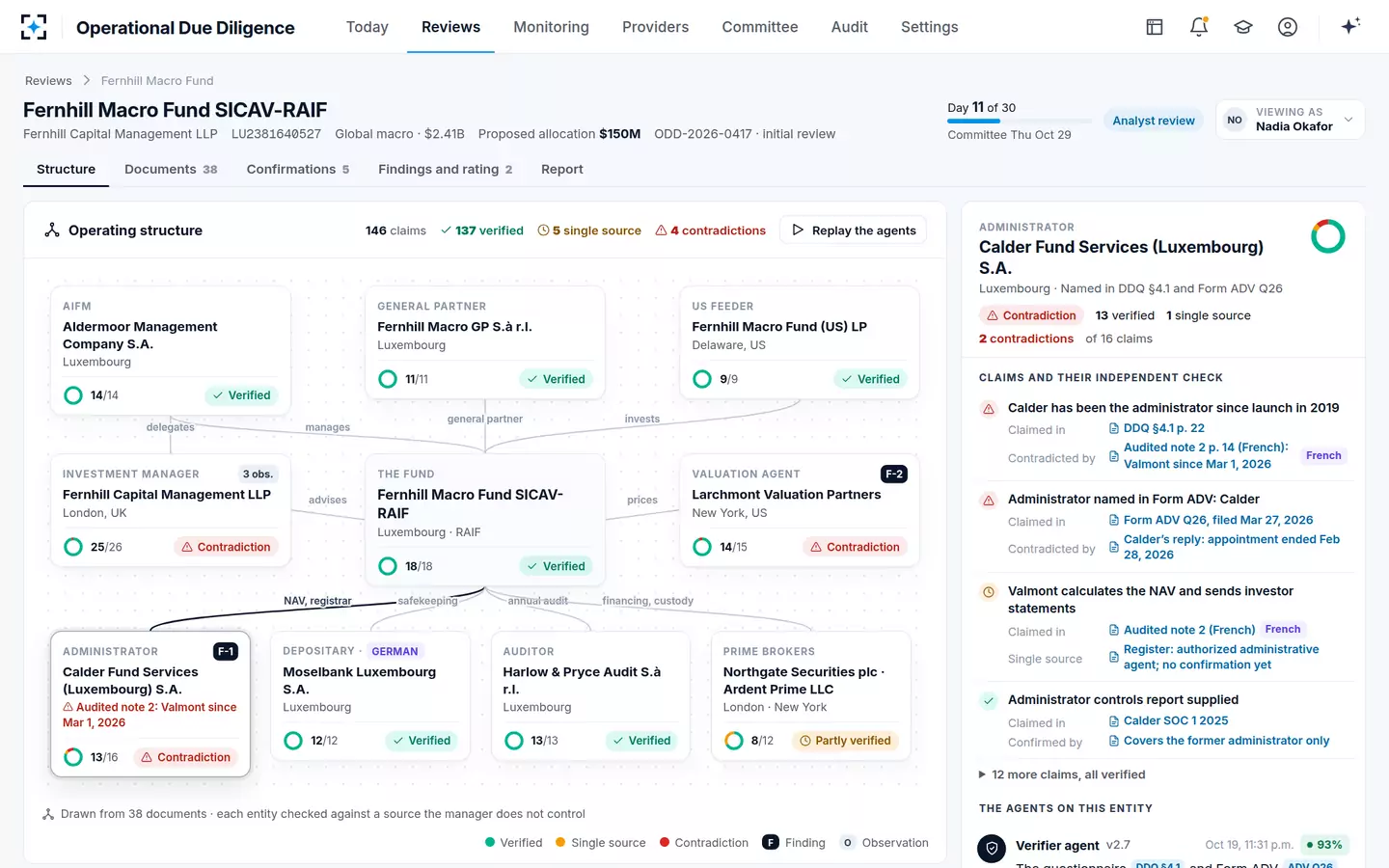Open the Providers section
This screenshot has width=1389, height=868.
point(655,27)
